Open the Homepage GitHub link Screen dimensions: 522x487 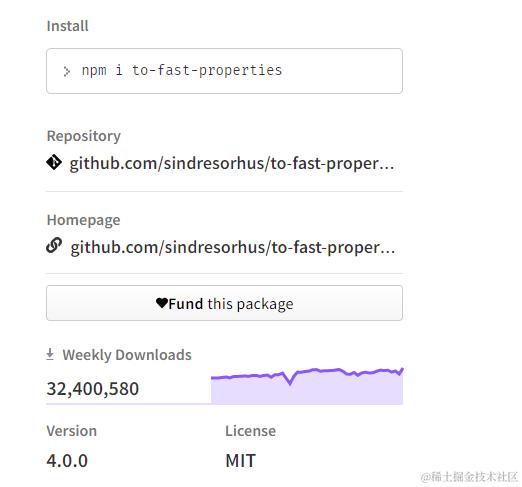coord(233,248)
